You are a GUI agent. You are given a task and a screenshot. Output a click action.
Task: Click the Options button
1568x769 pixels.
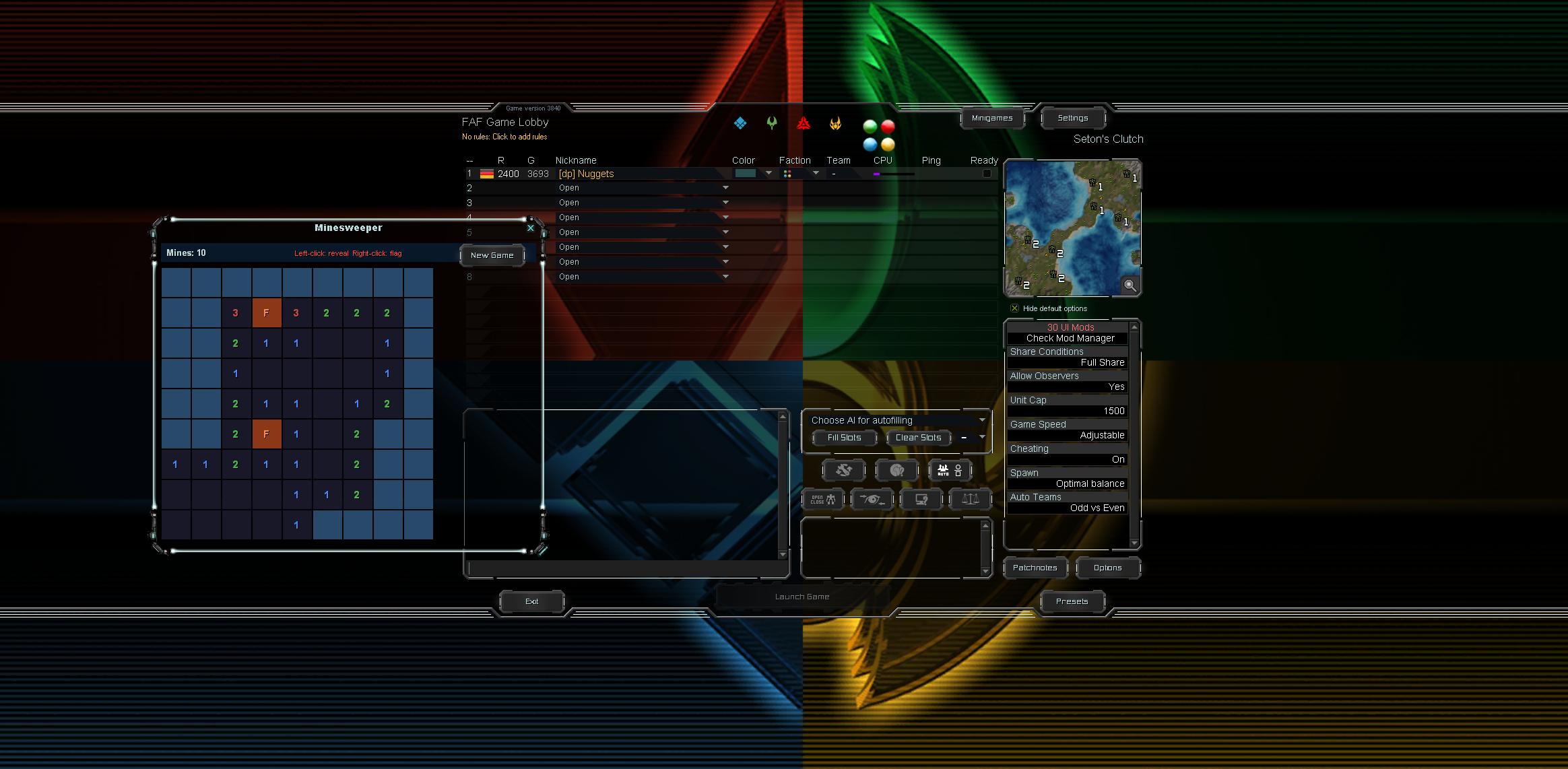click(1108, 568)
